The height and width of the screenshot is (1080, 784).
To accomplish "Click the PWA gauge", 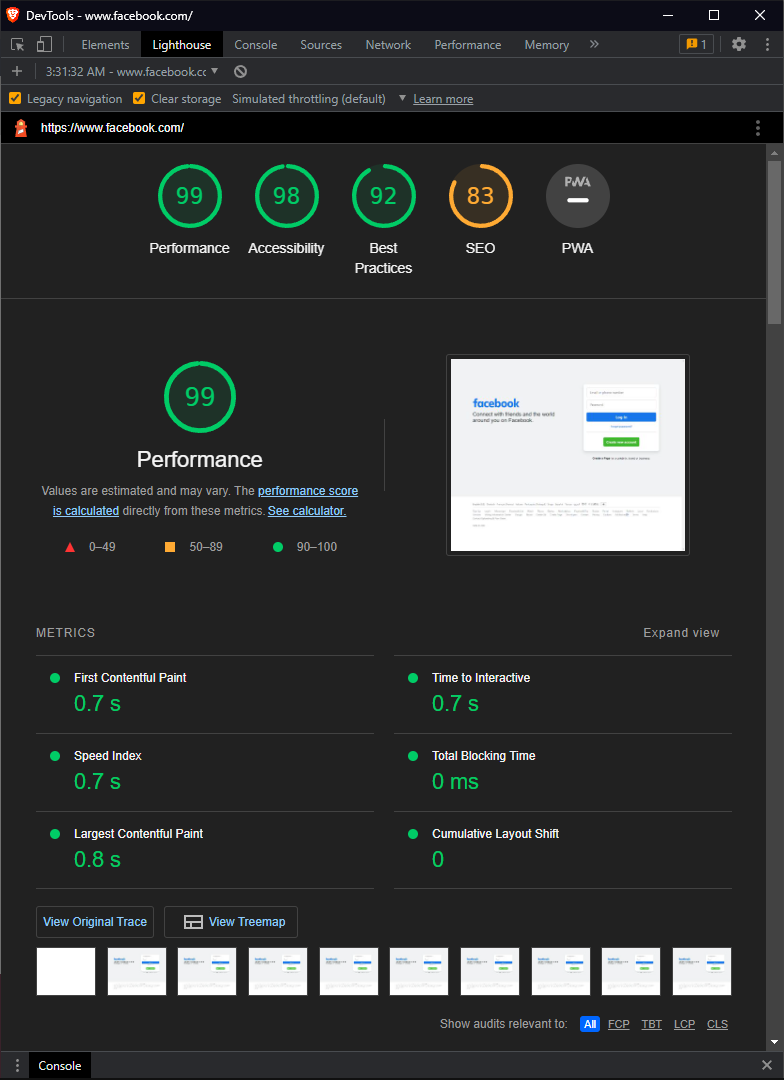I will (x=577, y=196).
